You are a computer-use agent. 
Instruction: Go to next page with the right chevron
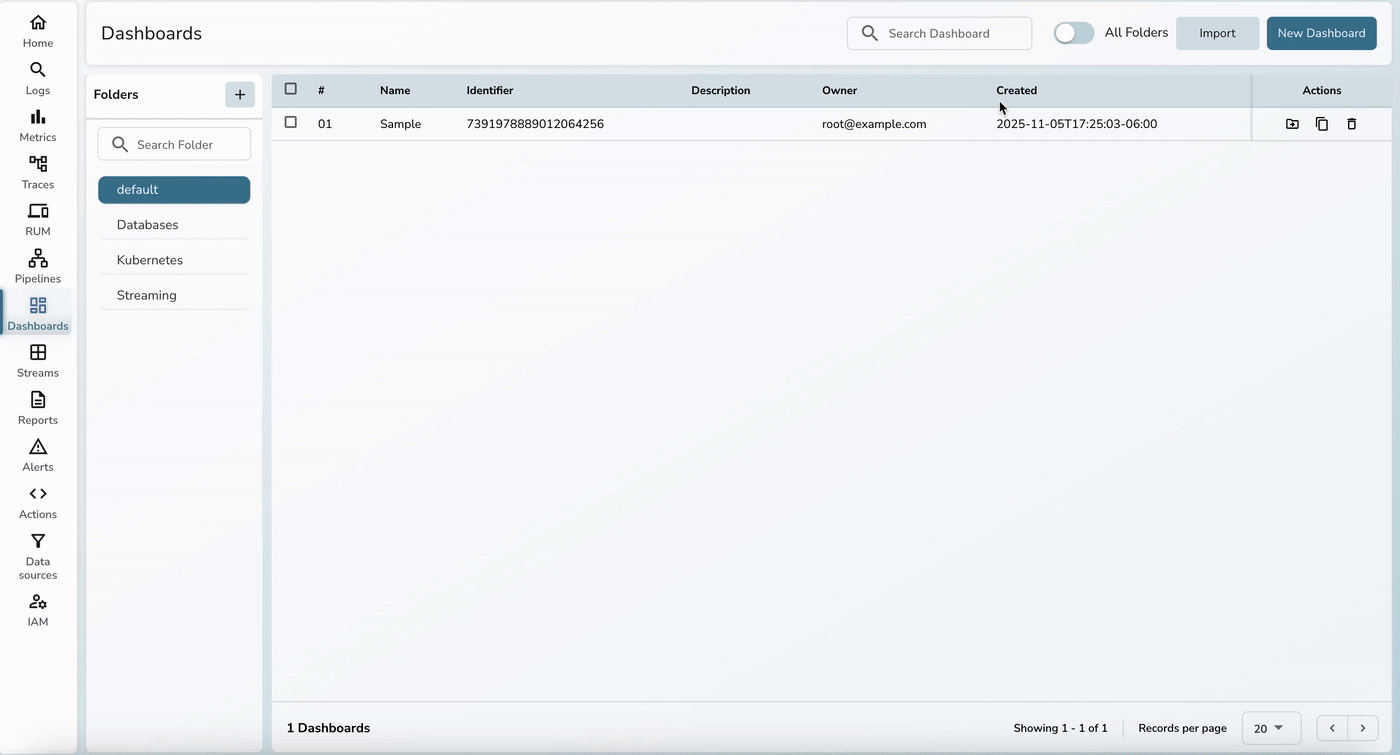[x=1362, y=728]
